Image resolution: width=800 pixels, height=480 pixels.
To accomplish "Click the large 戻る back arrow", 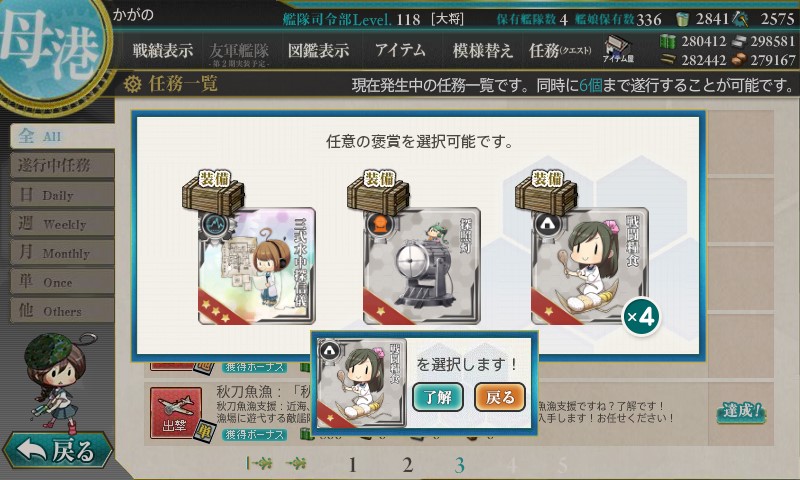I will 57,450.
